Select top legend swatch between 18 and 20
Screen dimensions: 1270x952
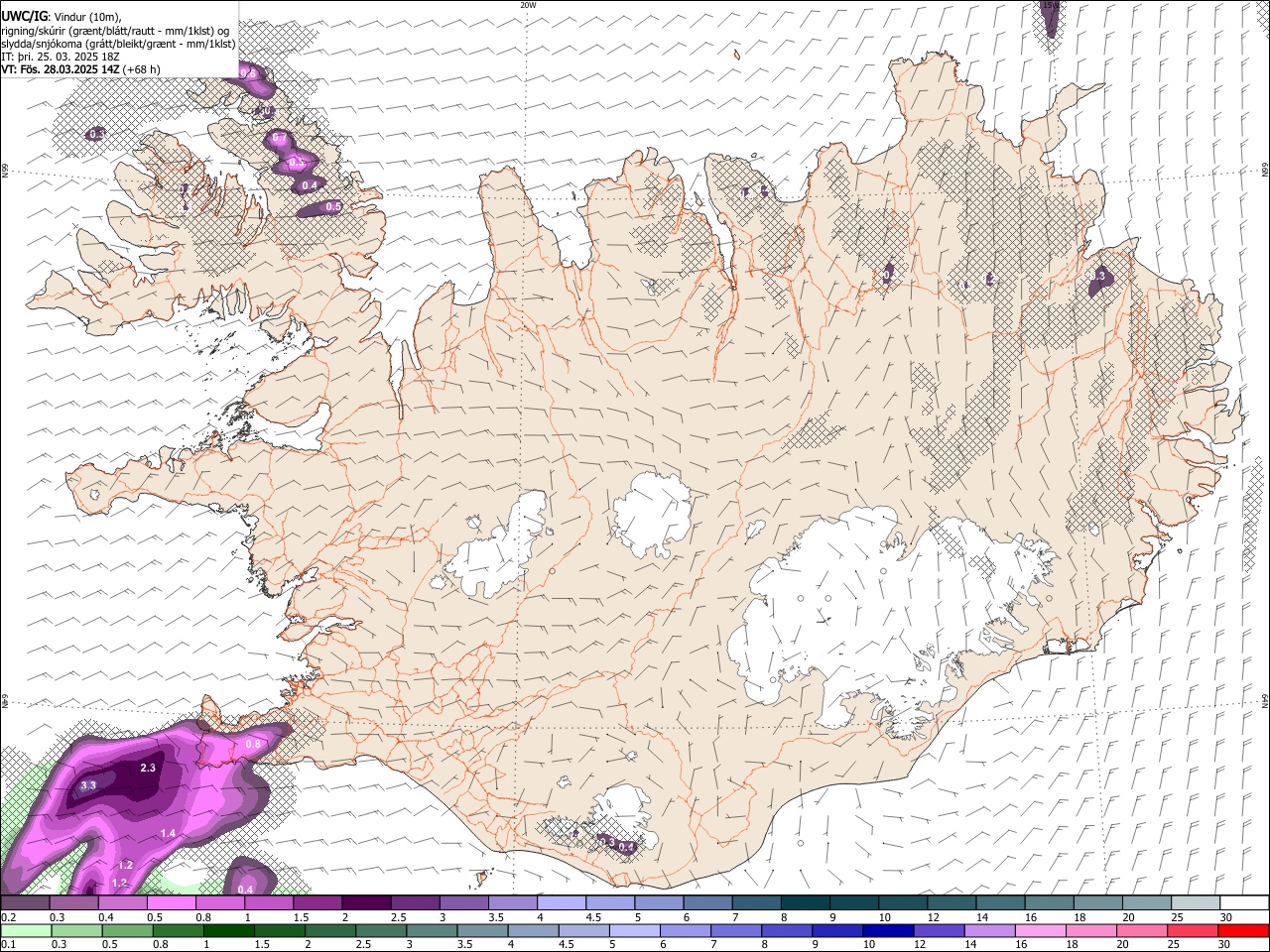pyautogui.click(x=1097, y=903)
